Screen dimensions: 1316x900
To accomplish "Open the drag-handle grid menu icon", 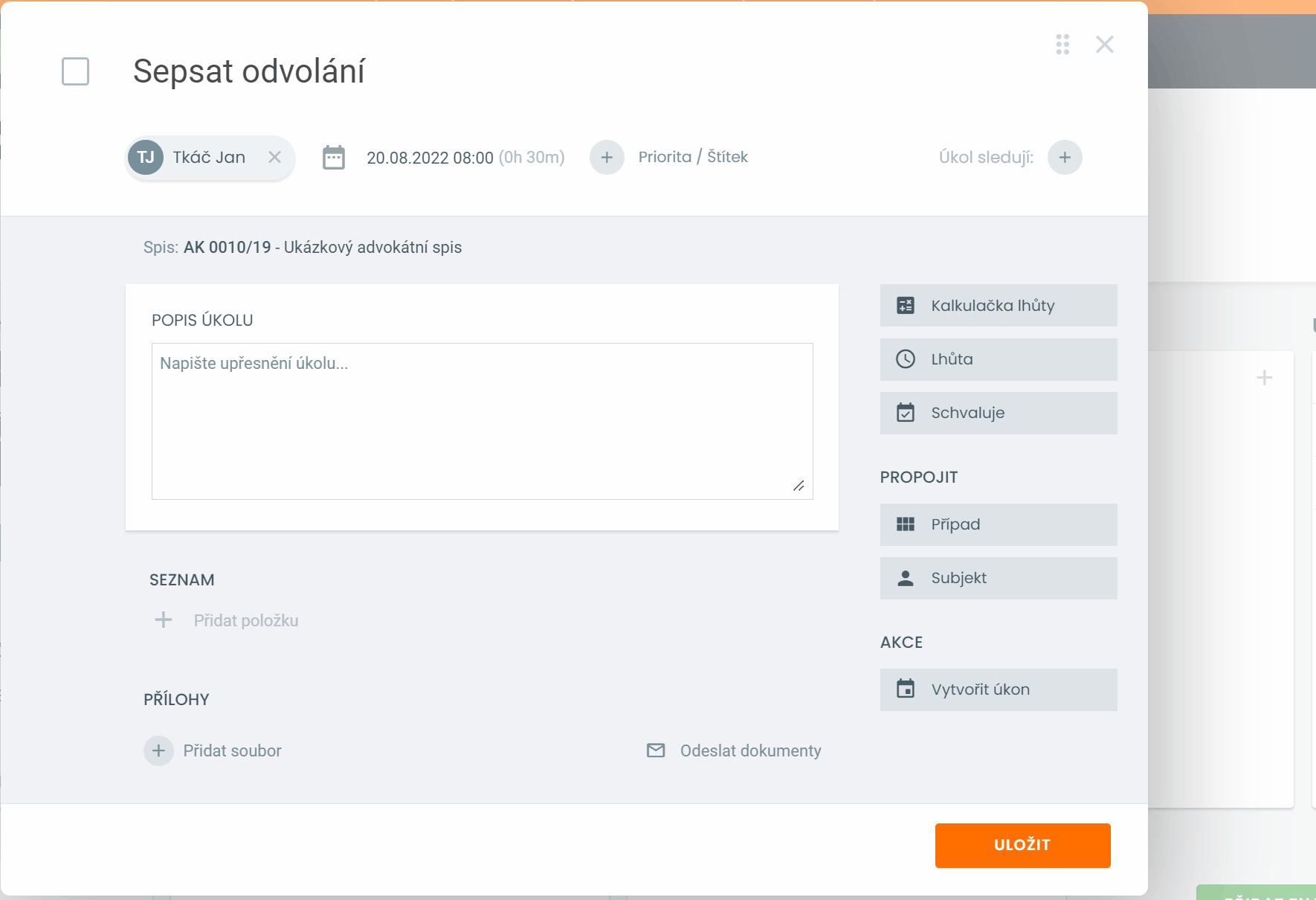I will coord(1062,45).
